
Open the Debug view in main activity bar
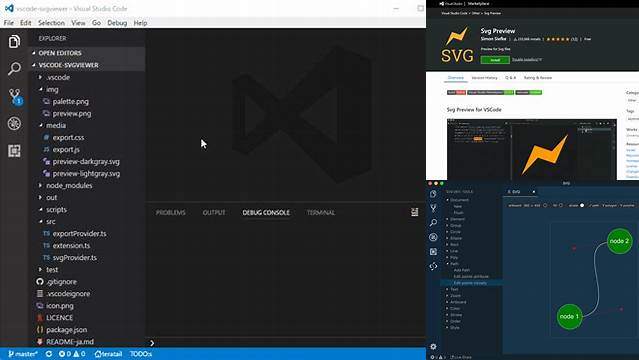(x=14, y=124)
